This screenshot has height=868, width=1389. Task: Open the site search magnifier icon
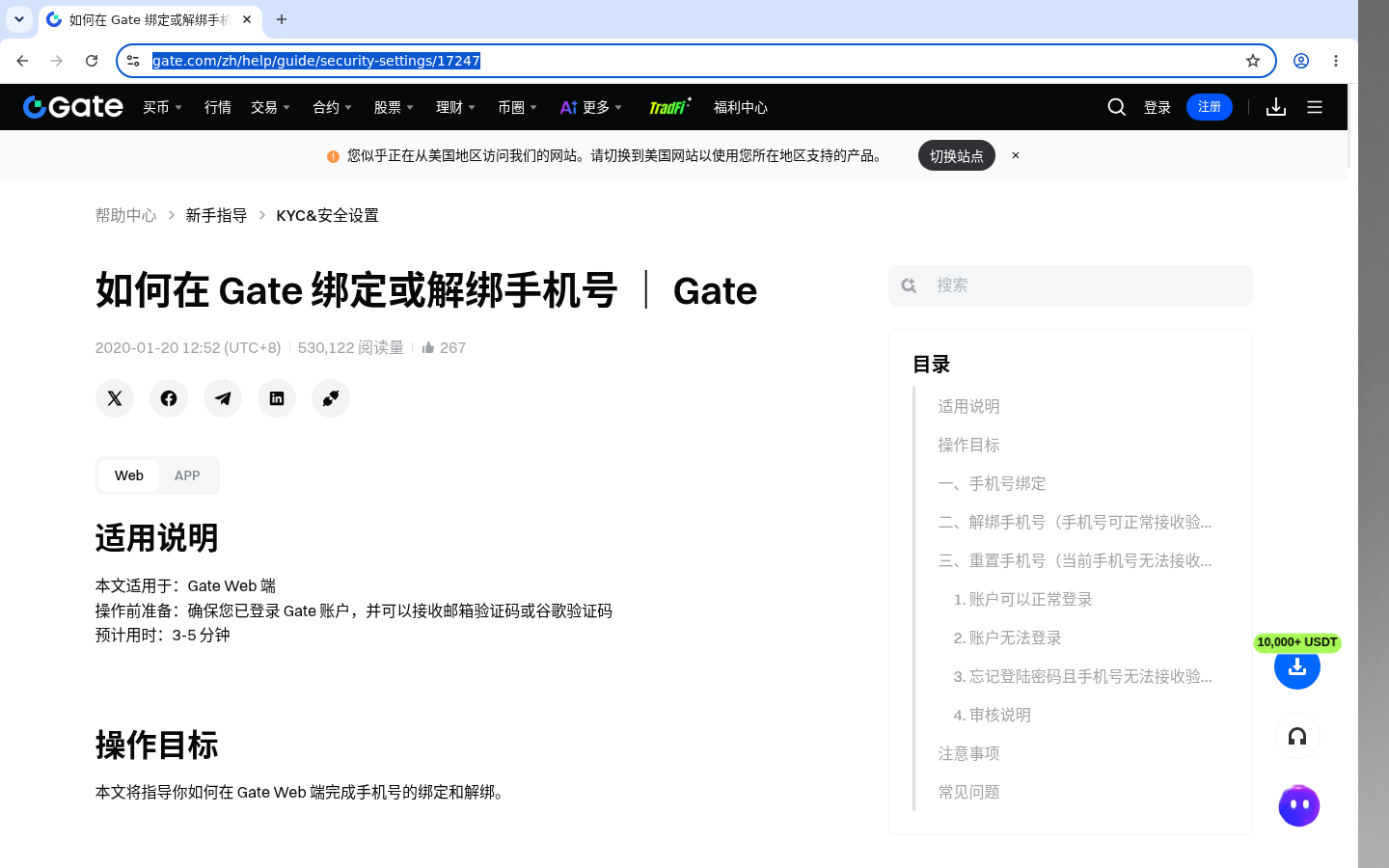1117,107
